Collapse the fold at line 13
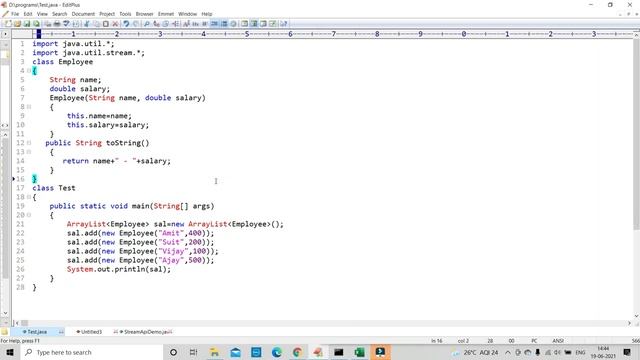Screen dimensions: 640x360 coord(29,152)
